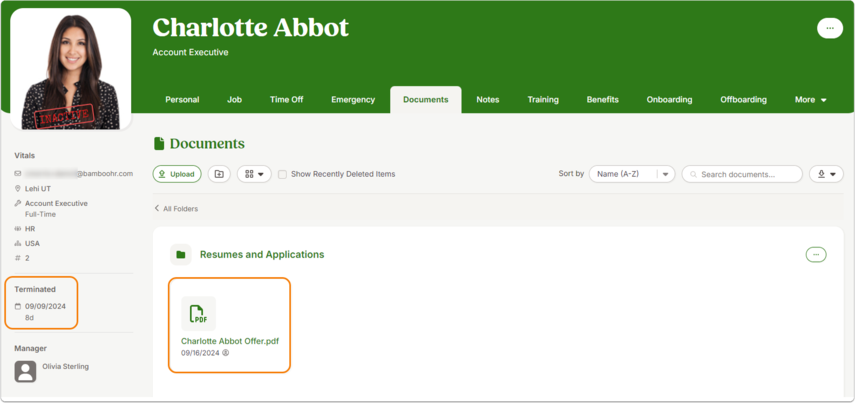Open the PDF file icon thumbnail
Image resolution: width=855 pixels, height=403 pixels.
point(198,314)
